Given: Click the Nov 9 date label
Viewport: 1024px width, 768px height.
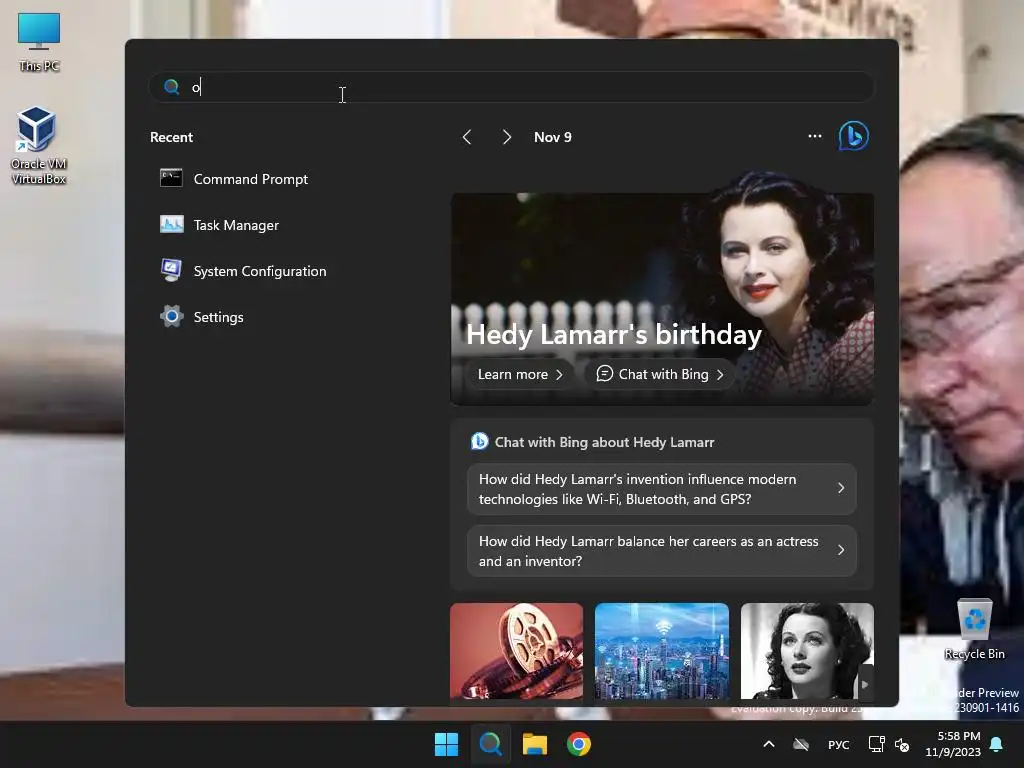Looking at the screenshot, I should coord(552,137).
